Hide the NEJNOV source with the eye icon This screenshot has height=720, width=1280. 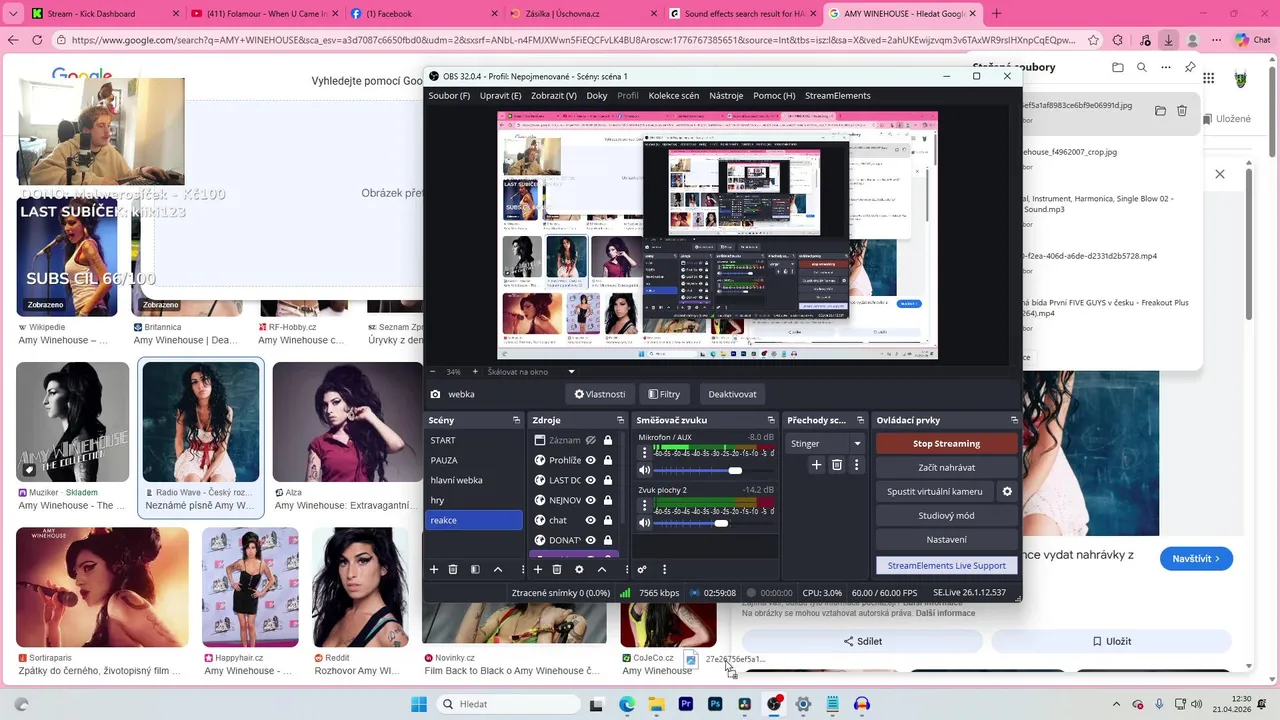point(591,500)
